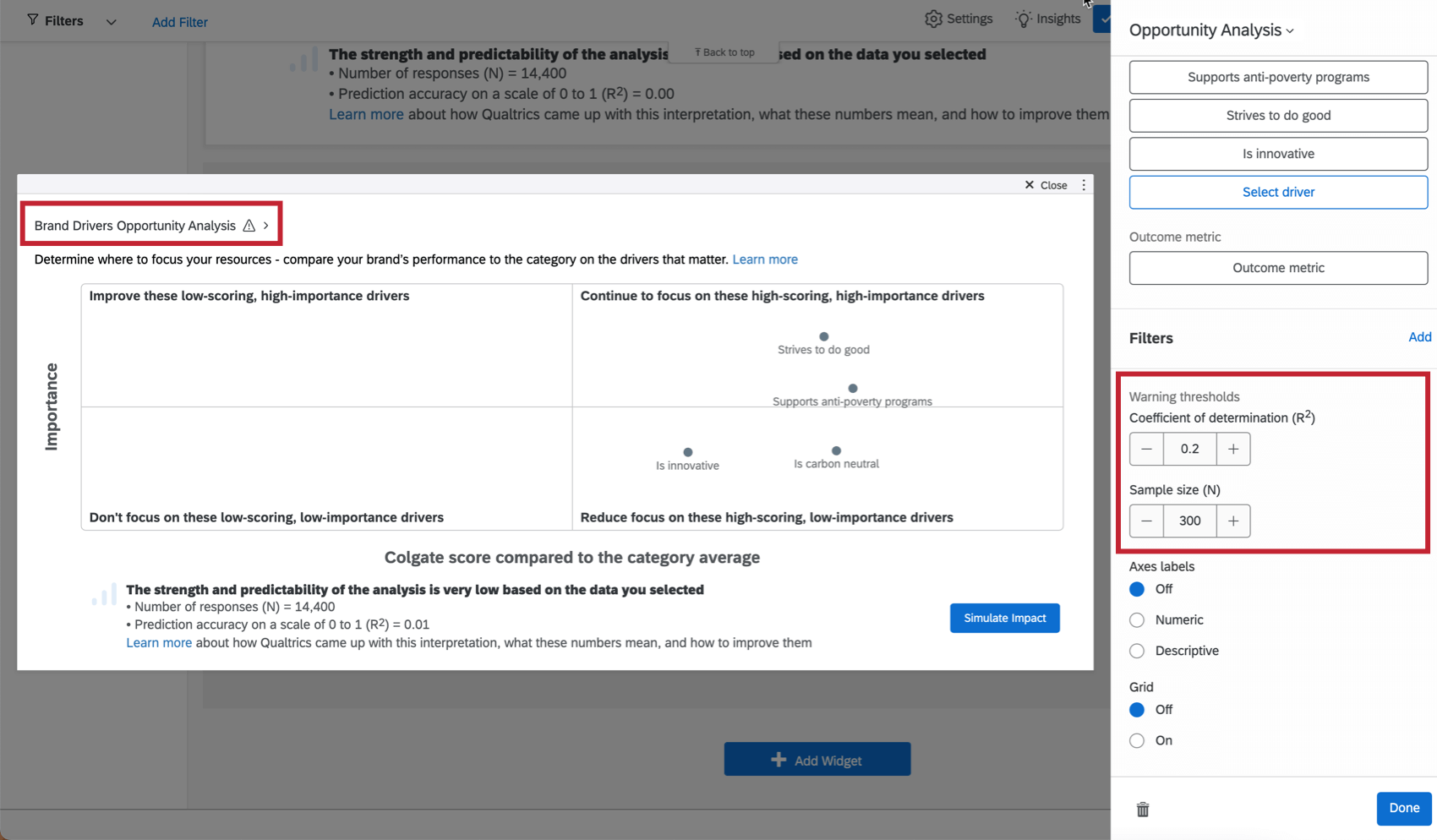
Task: Select Descriptive axes labels
Action: click(1137, 651)
